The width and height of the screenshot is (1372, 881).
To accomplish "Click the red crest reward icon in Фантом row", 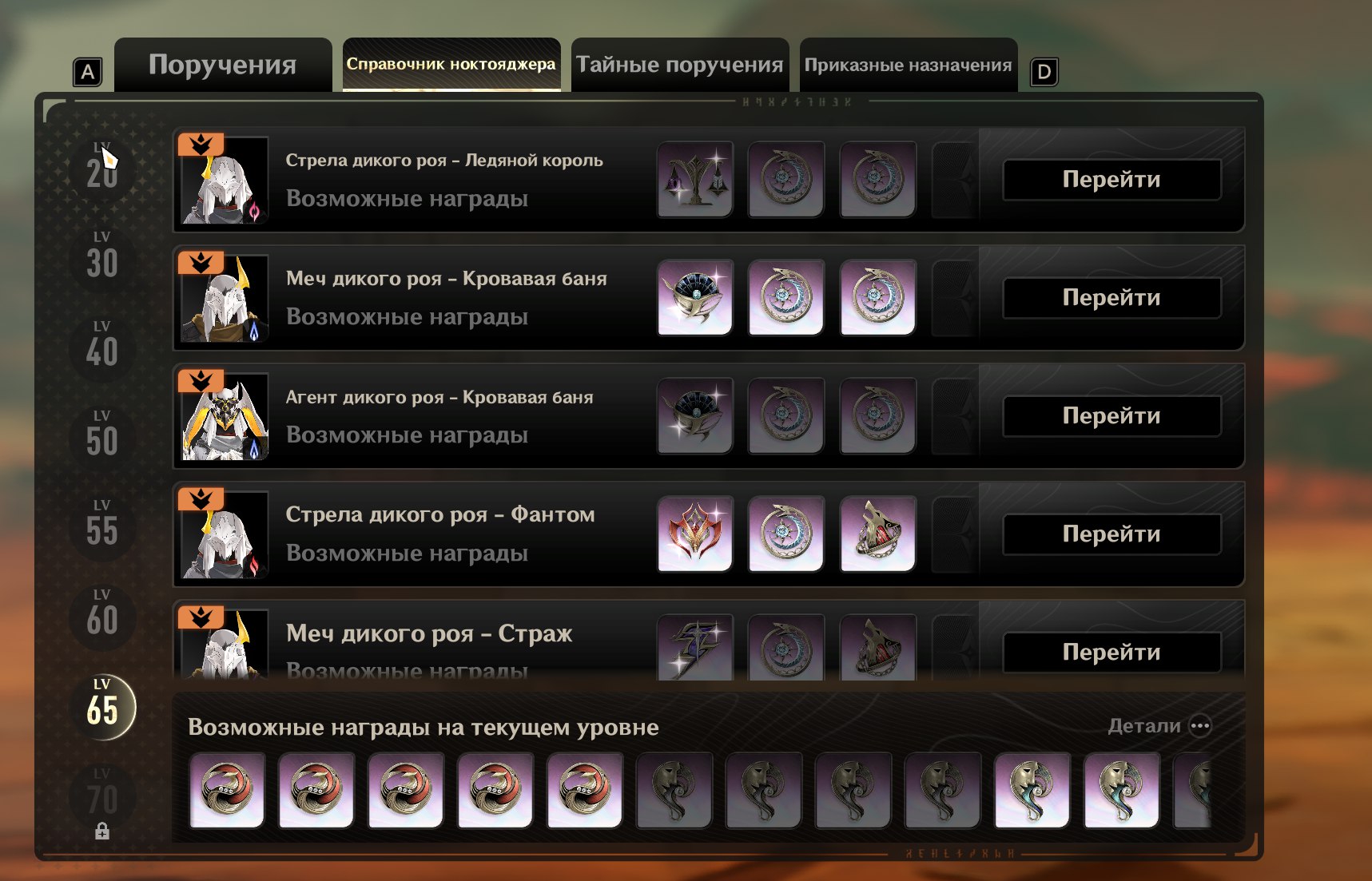I will coord(694,534).
